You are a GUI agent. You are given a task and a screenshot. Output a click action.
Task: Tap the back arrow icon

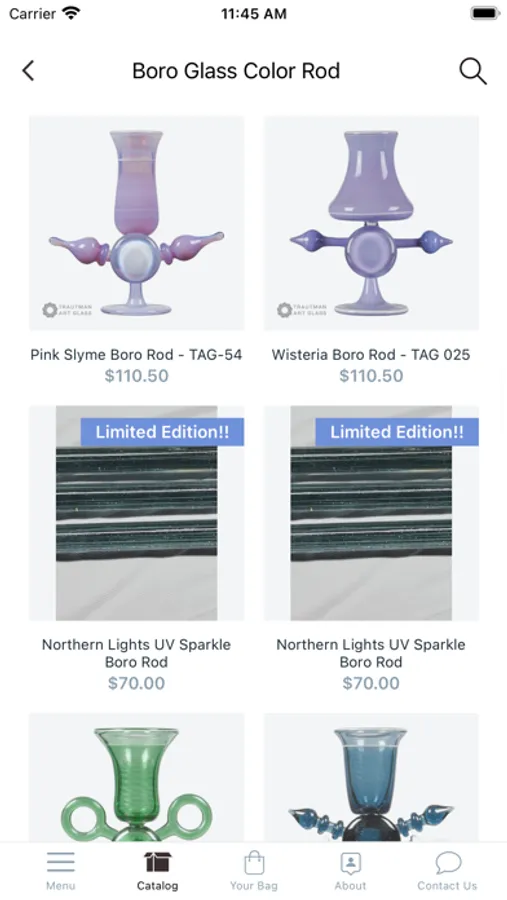click(28, 71)
